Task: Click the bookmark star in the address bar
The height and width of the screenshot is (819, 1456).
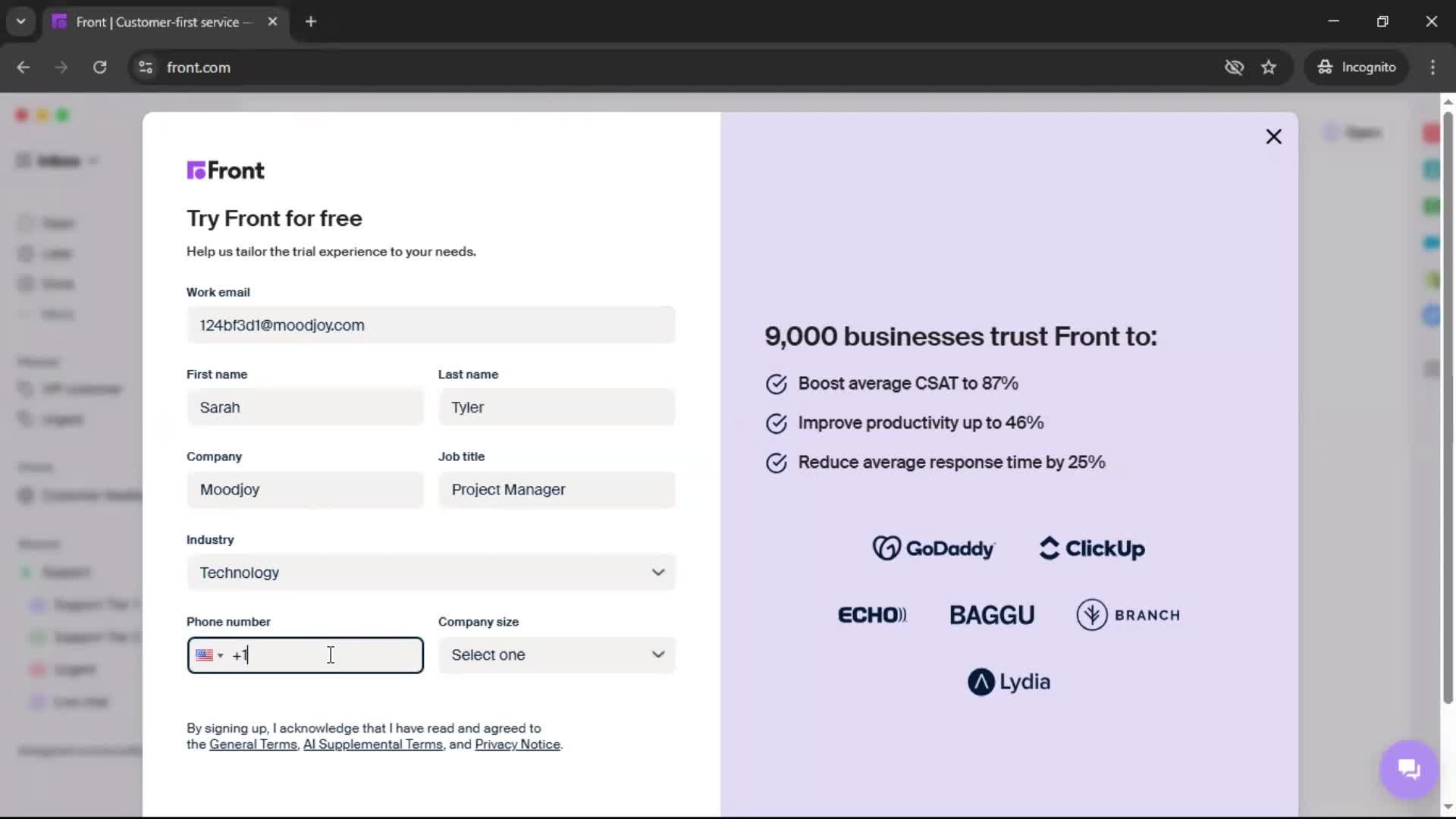Action: (x=1269, y=67)
